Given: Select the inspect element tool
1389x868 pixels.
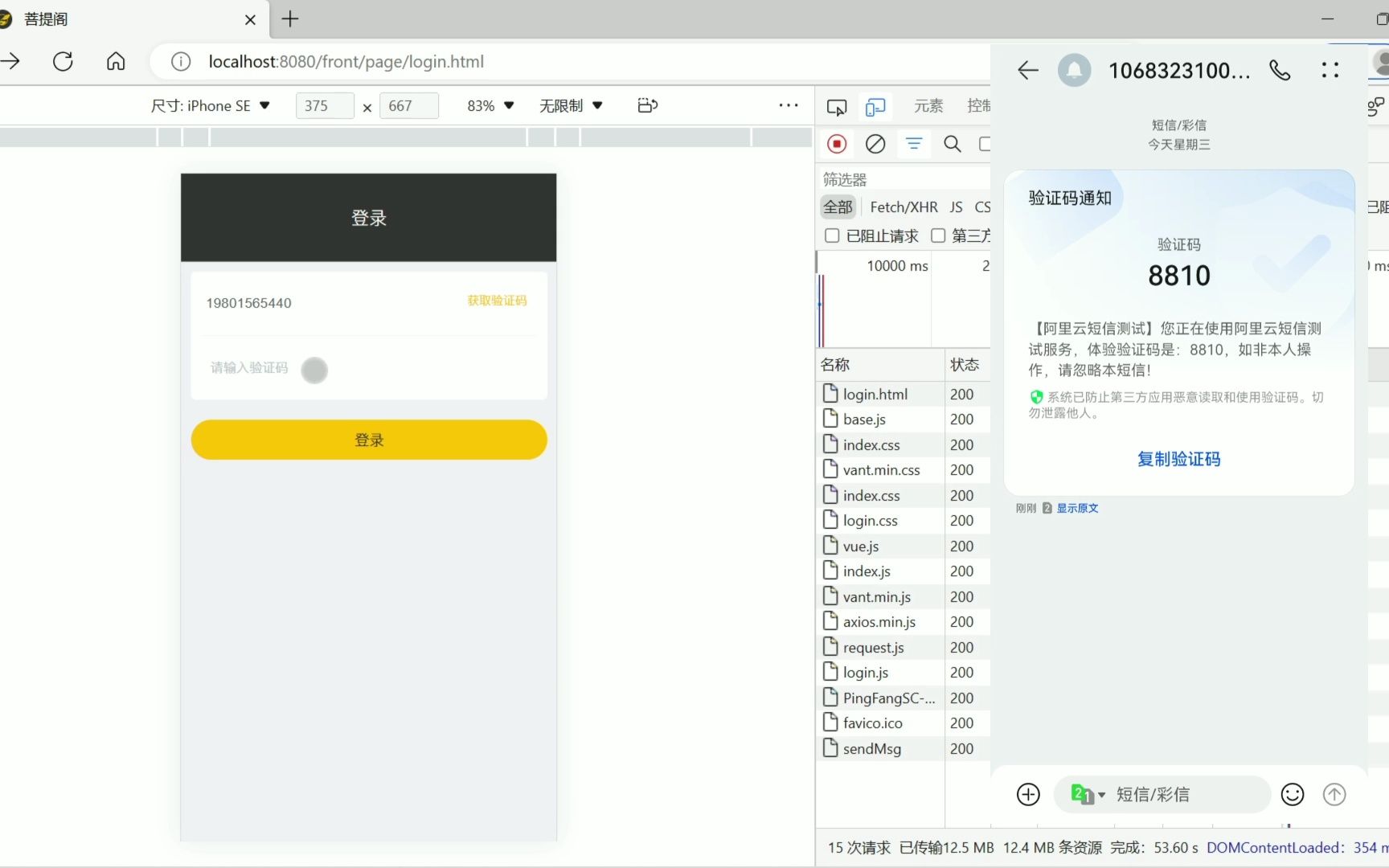Looking at the screenshot, I should pos(837,107).
